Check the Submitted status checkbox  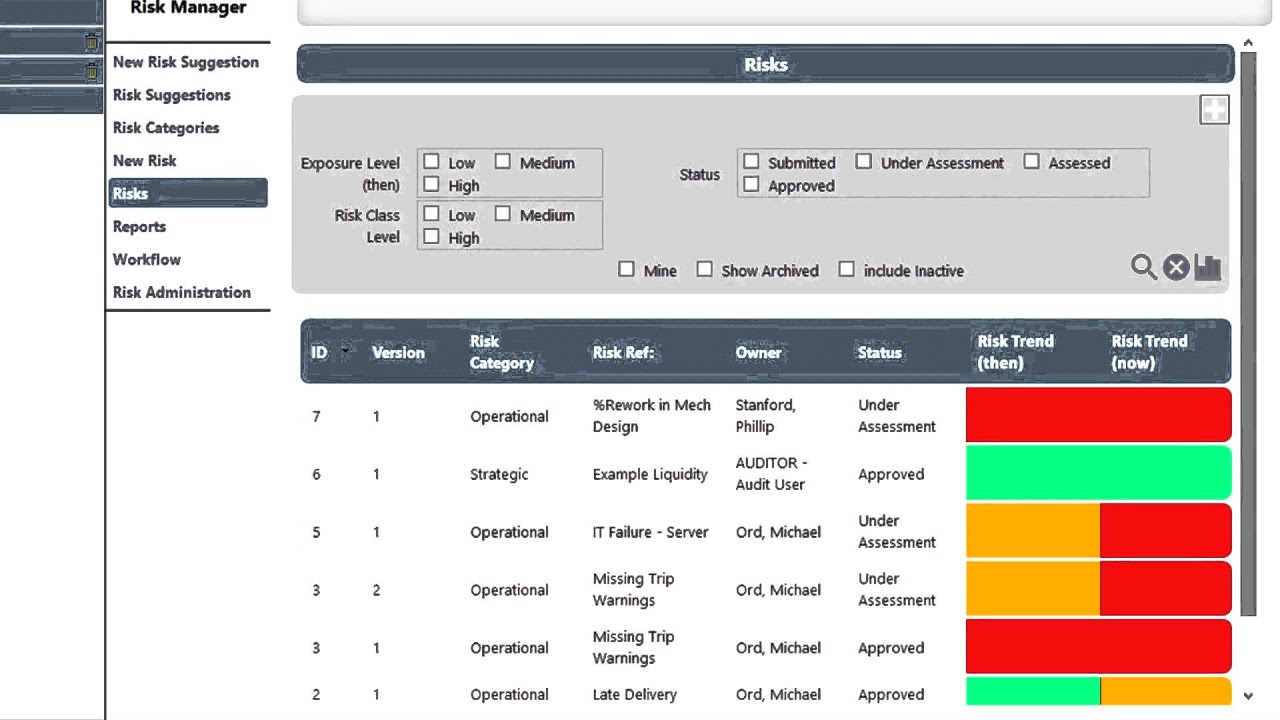(x=751, y=161)
